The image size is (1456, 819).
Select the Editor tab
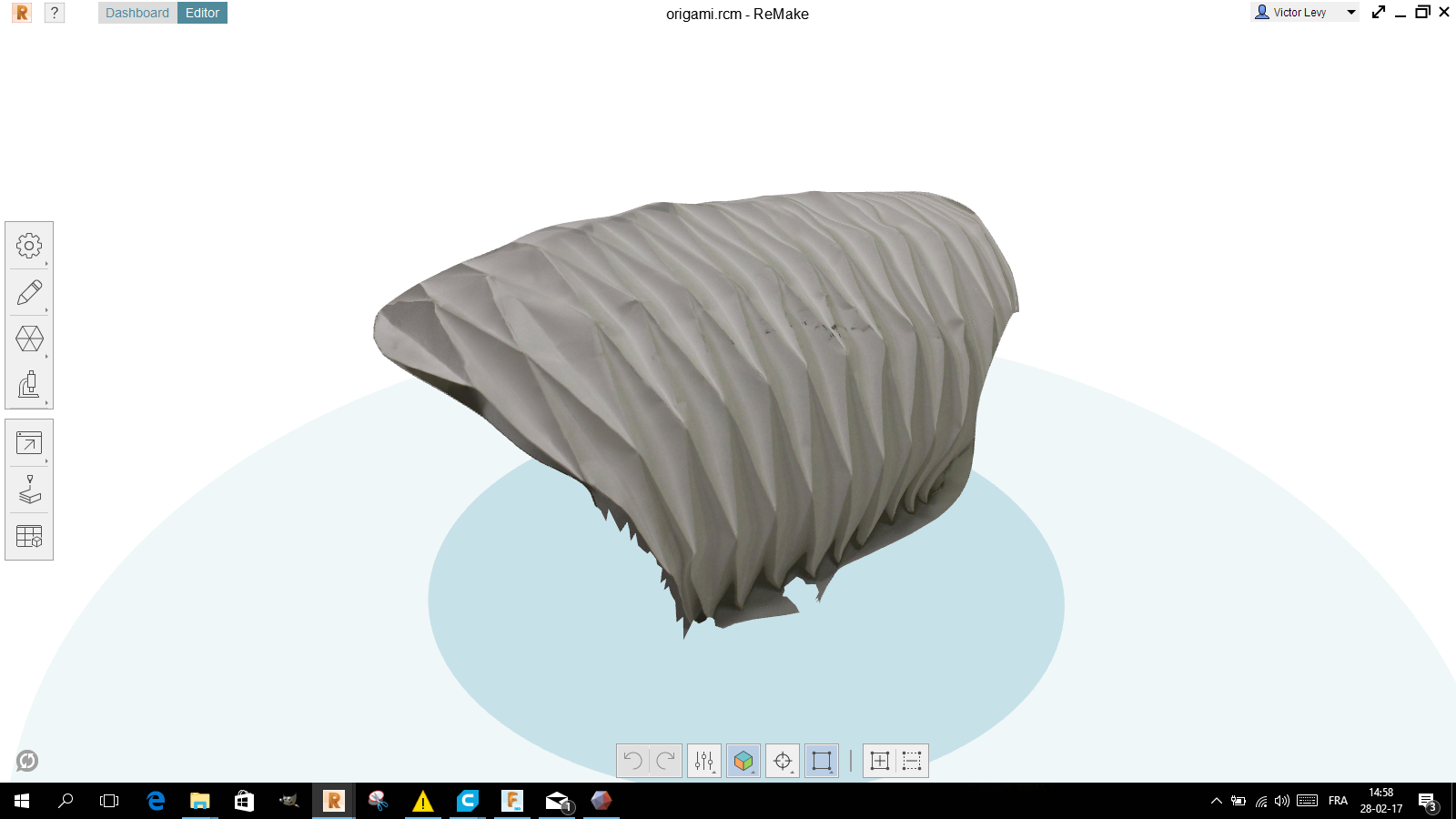(x=202, y=13)
